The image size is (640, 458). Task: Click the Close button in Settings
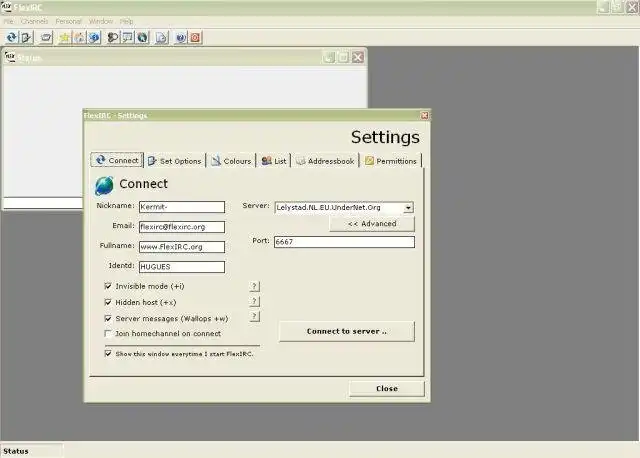[x=387, y=388]
